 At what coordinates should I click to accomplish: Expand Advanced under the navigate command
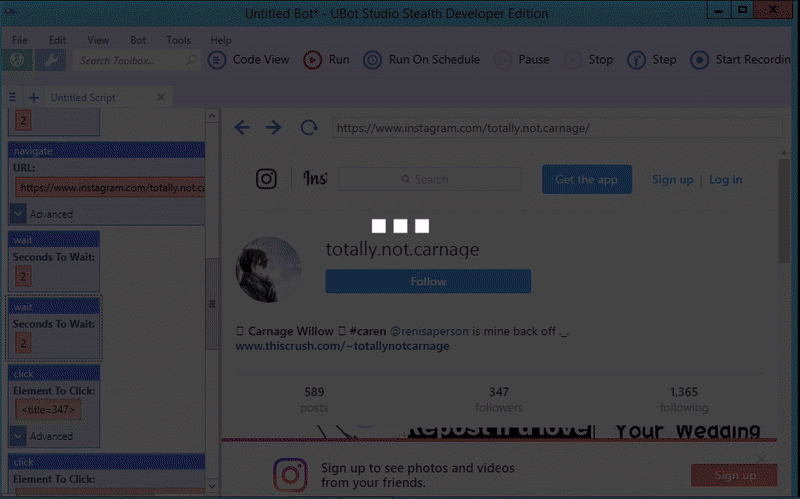pyautogui.click(x=18, y=214)
